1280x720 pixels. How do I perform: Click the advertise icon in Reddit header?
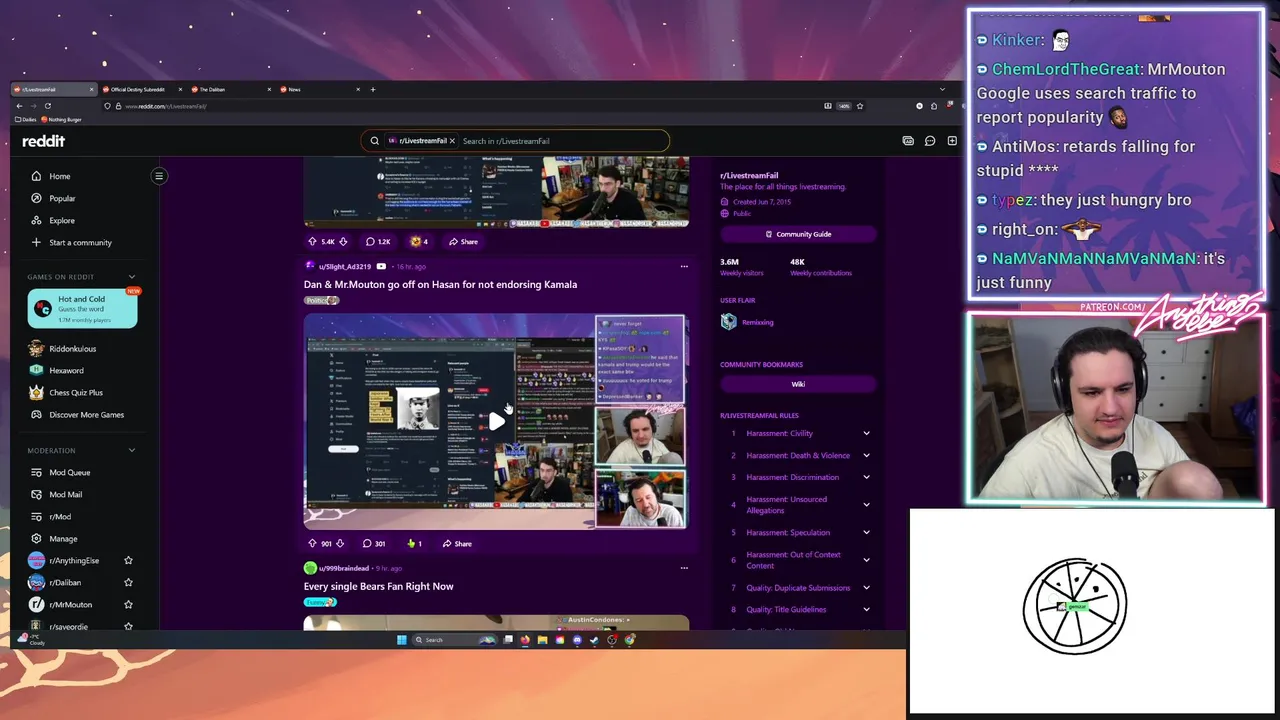(908, 141)
